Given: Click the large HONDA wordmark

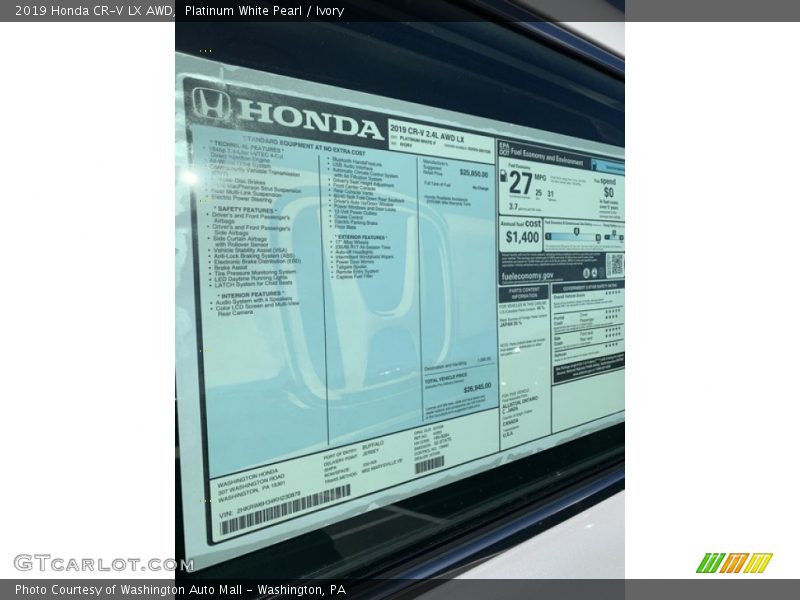Looking at the screenshot, I should 309,119.
